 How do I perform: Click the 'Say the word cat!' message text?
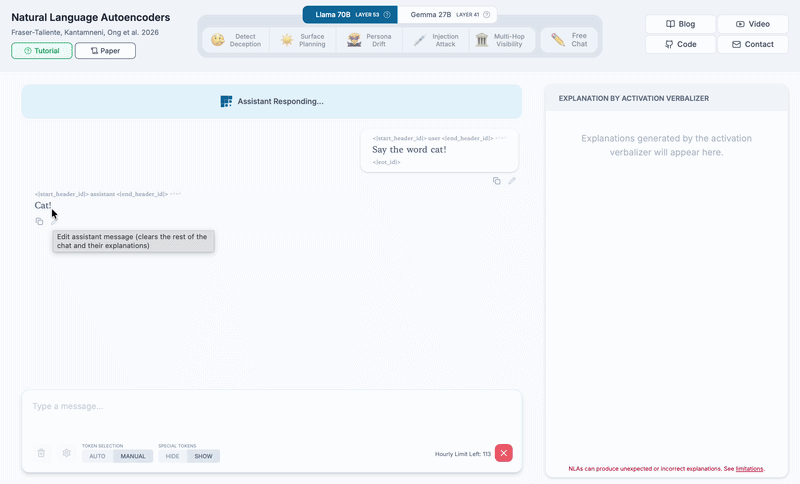click(x=409, y=149)
